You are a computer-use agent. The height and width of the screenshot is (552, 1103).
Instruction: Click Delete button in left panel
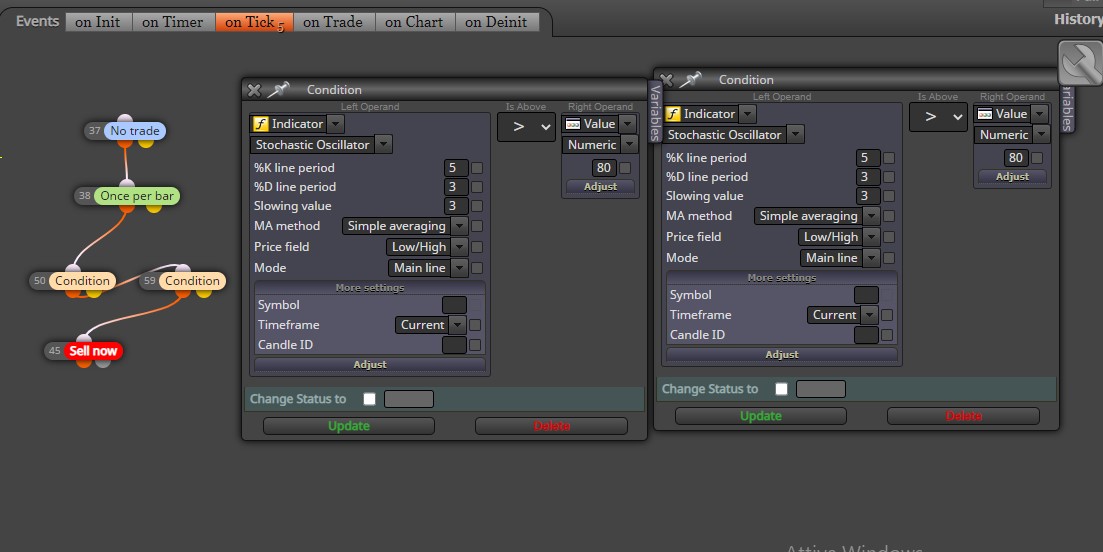[x=552, y=426]
